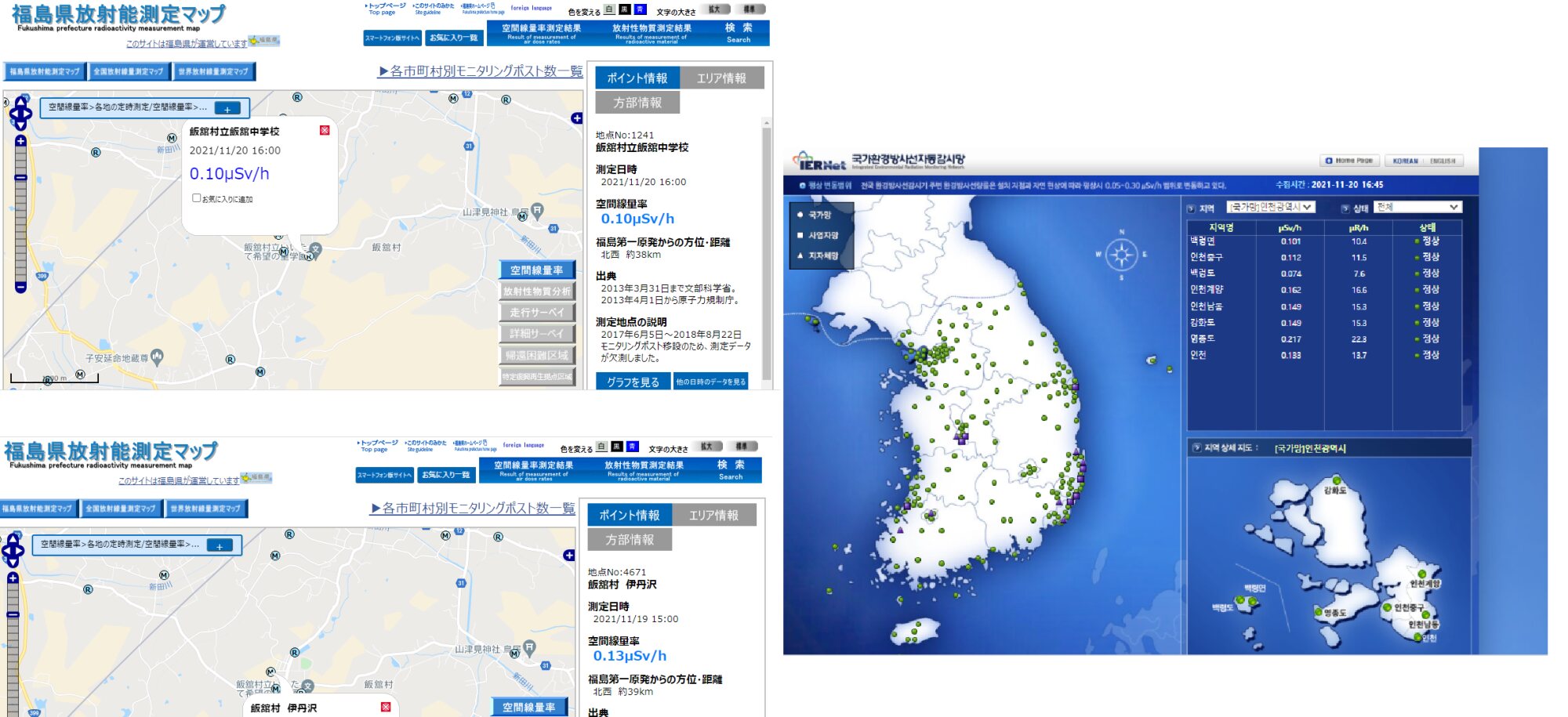Click the IERNet logo
Screen dimensions: 1568x717
click(x=820, y=162)
